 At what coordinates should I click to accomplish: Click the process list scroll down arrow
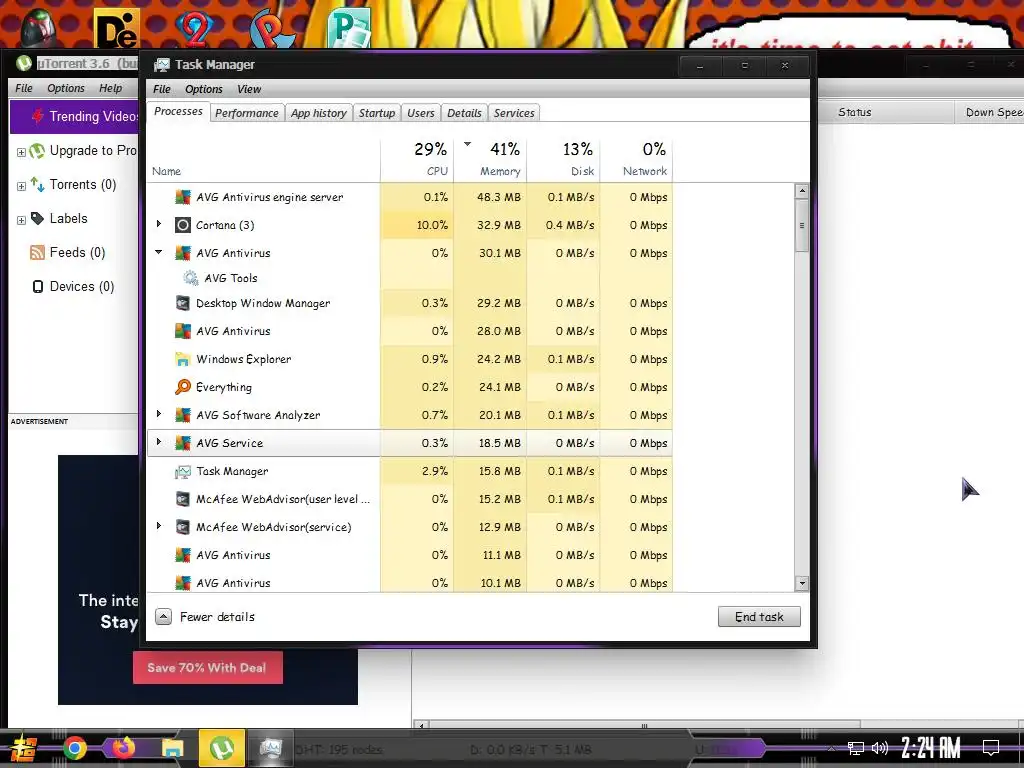point(802,583)
